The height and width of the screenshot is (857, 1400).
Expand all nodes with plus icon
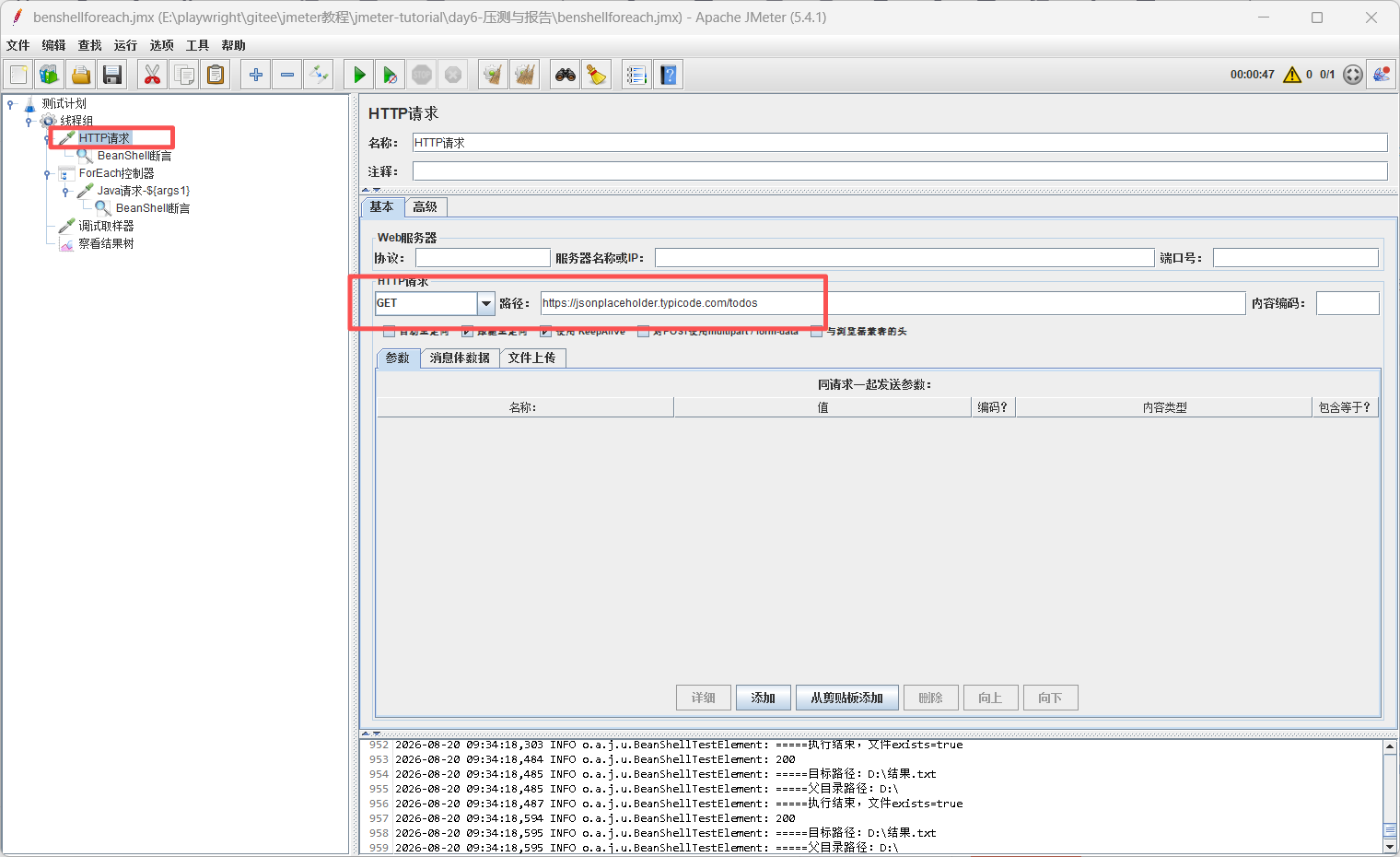tap(256, 75)
